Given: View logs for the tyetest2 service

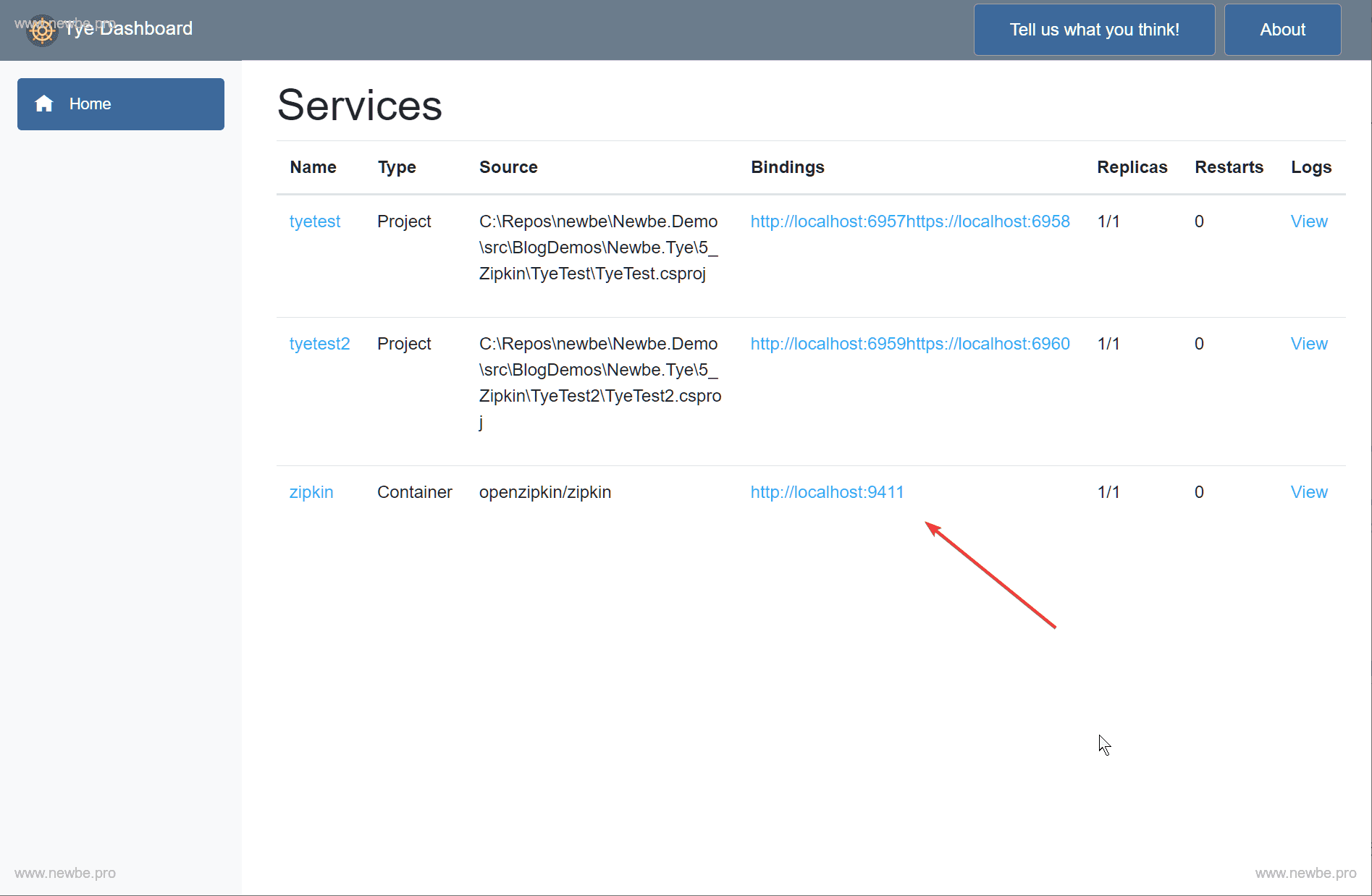Looking at the screenshot, I should [x=1308, y=344].
